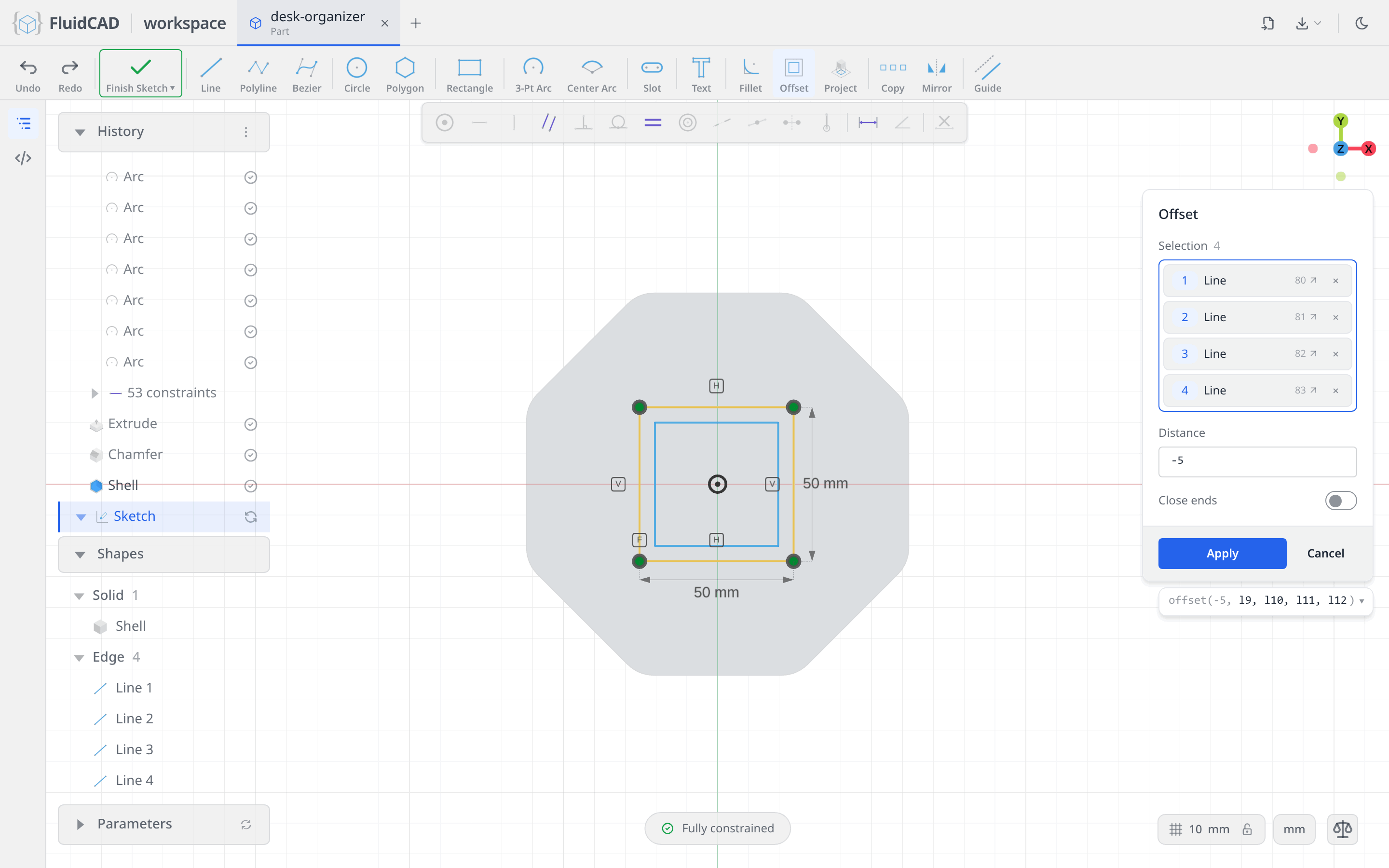1389x868 pixels.
Task: Activate the Guide tool
Action: pyautogui.click(x=987, y=75)
